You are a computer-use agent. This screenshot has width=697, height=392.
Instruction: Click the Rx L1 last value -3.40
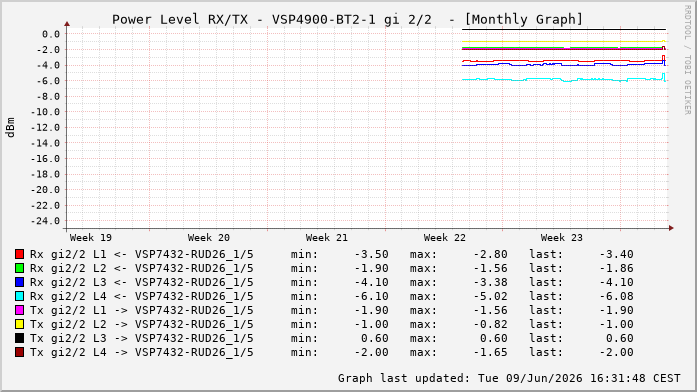tap(617, 254)
